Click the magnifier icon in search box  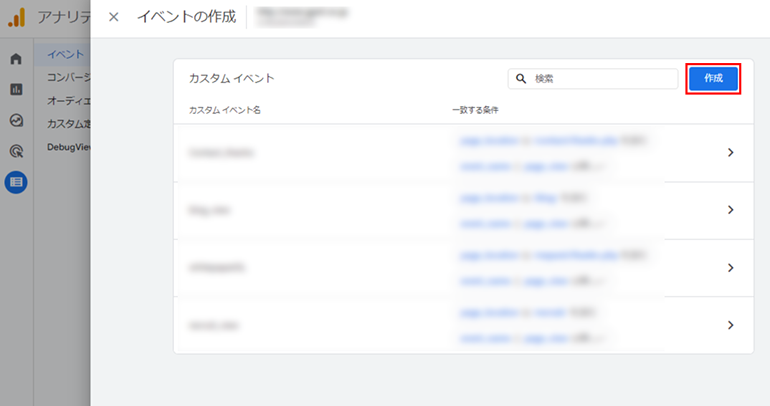[x=521, y=79]
